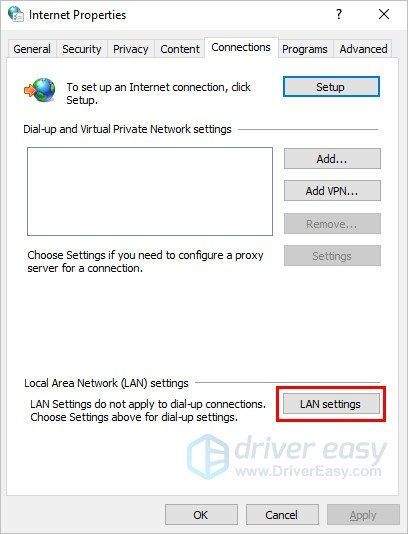Click the Cancel button
This screenshot has width=408, height=534.
[x=282, y=515]
